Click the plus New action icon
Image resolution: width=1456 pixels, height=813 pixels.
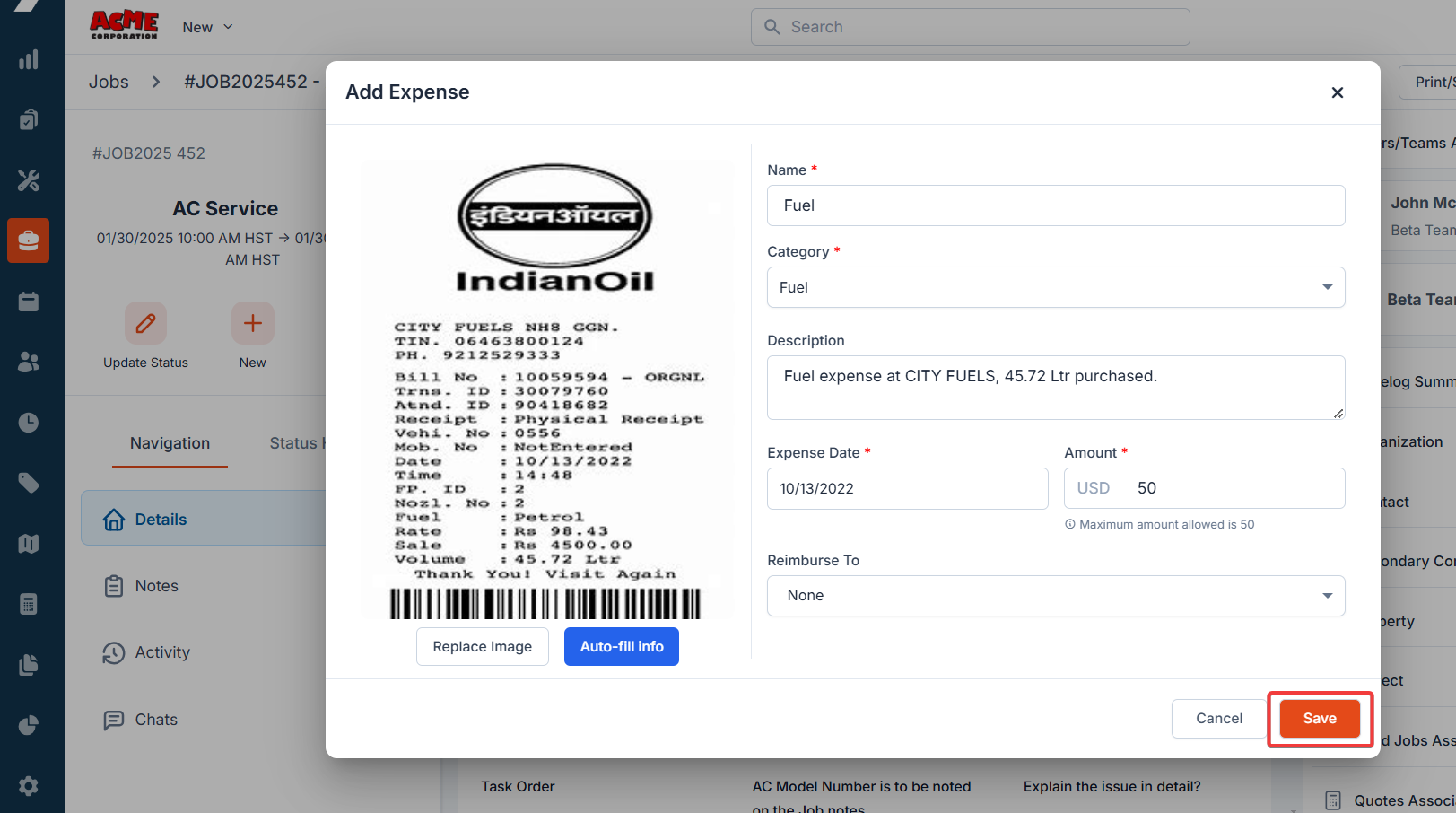pyautogui.click(x=252, y=323)
